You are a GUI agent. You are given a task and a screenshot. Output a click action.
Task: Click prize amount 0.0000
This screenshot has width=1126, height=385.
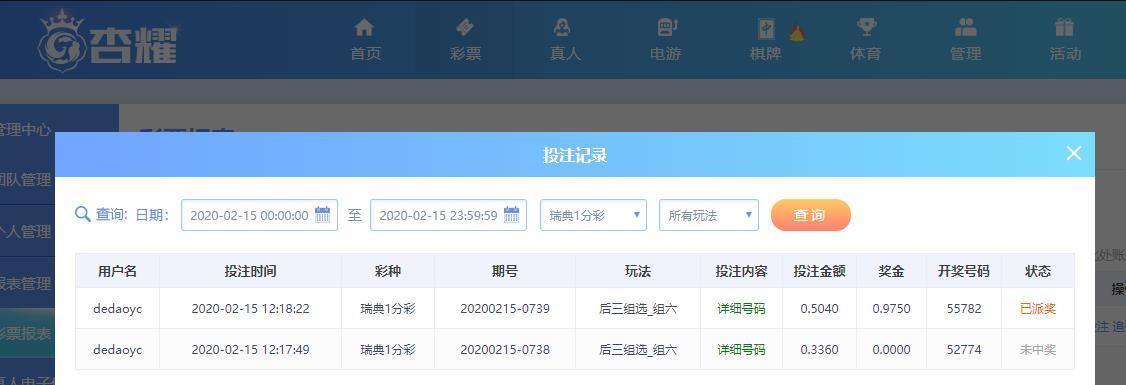[x=891, y=350]
